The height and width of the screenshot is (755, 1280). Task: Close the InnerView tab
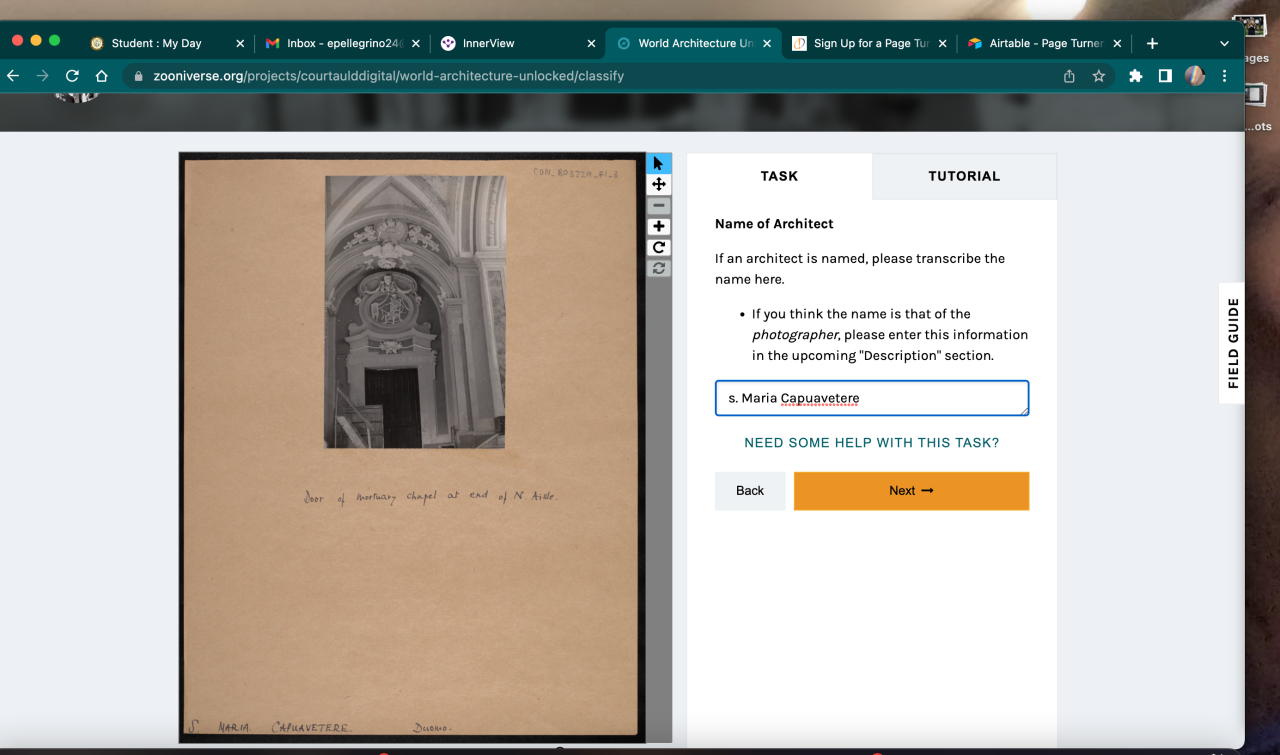(x=591, y=43)
